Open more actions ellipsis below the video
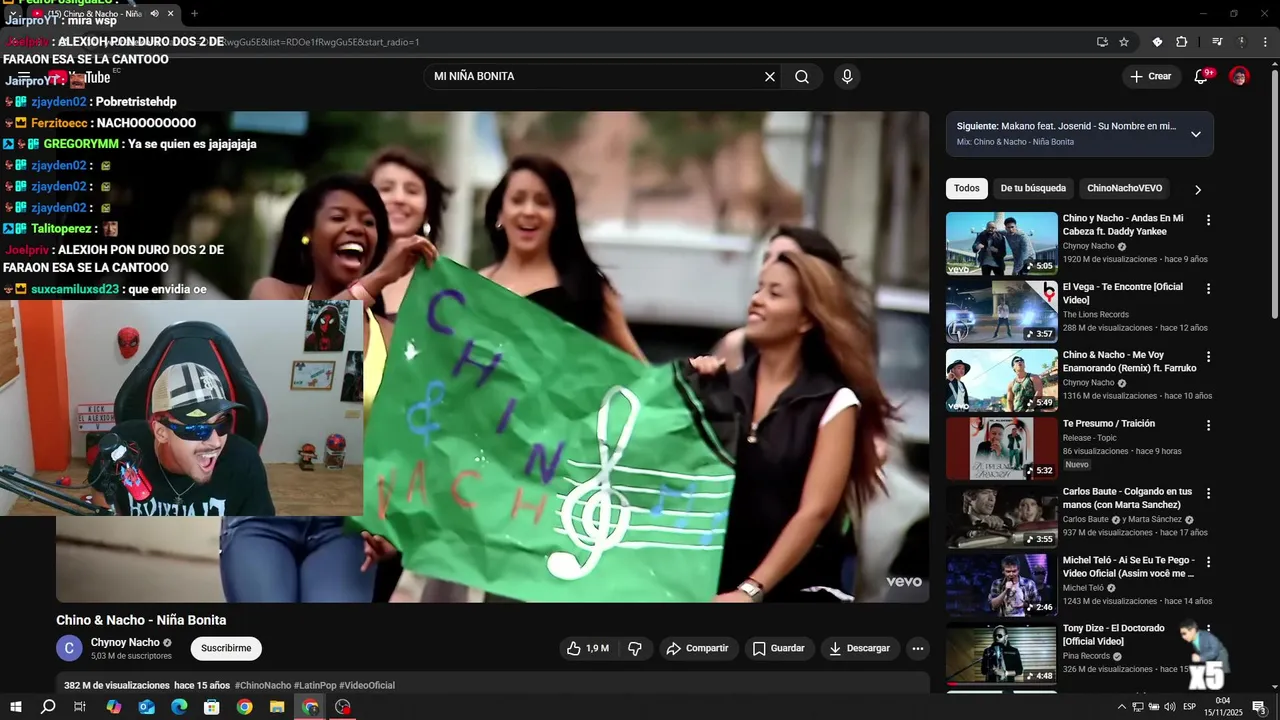Image resolution: width=1280 pixels, height=720 pixels. (918, 648)
